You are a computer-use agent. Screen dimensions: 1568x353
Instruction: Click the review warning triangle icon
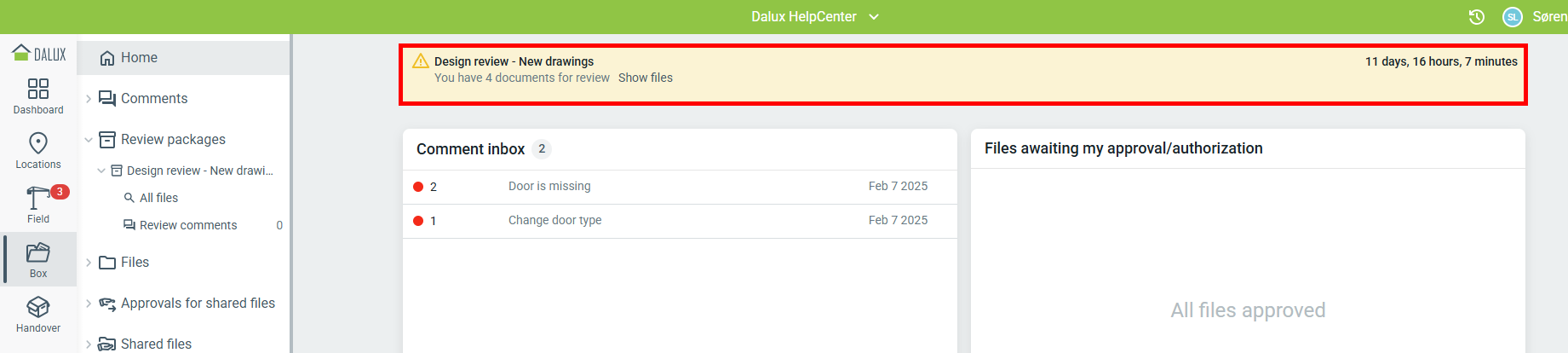tap(421, 61)
